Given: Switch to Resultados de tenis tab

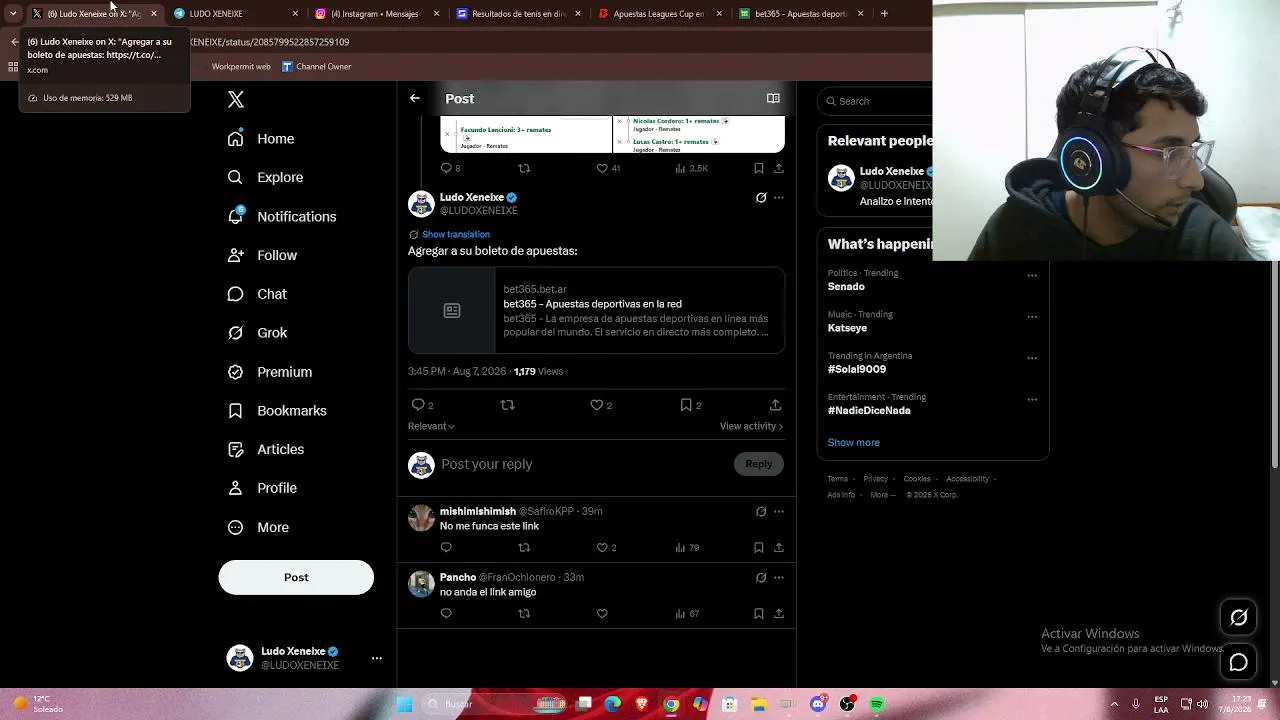Looking at the screenshot, I should (x=520, y=14).
